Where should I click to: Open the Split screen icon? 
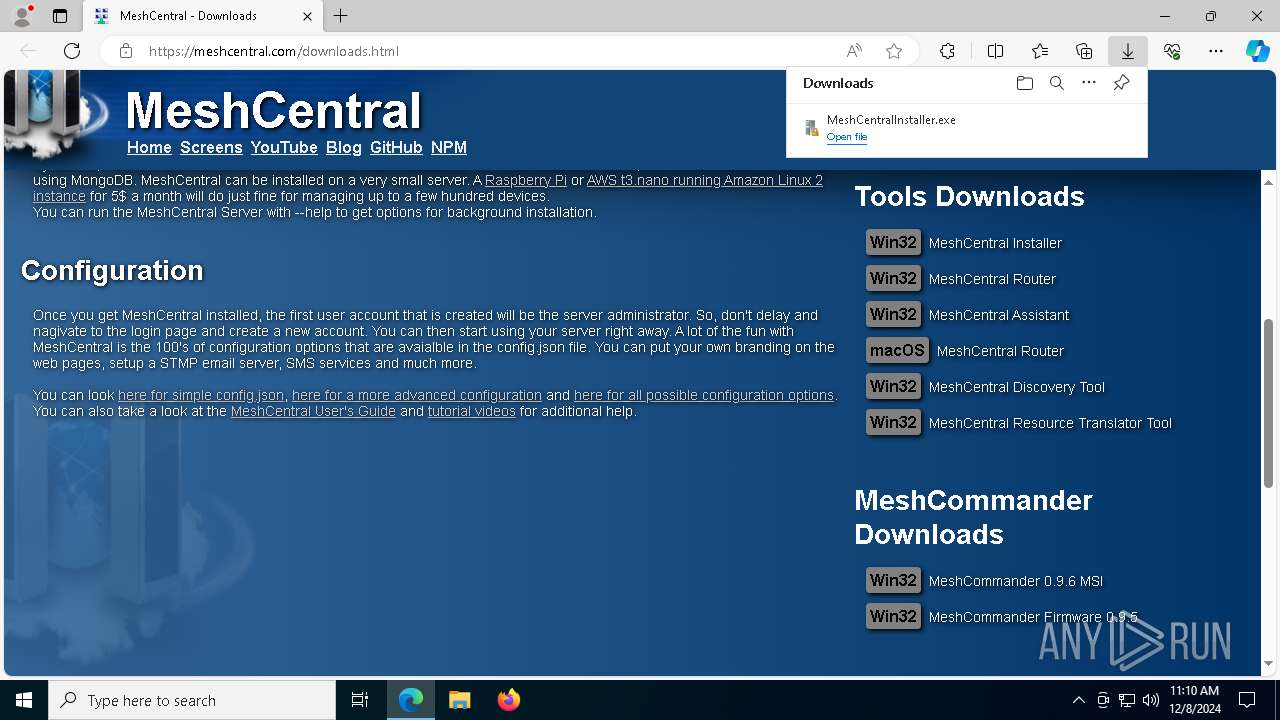tap(995, 51)
